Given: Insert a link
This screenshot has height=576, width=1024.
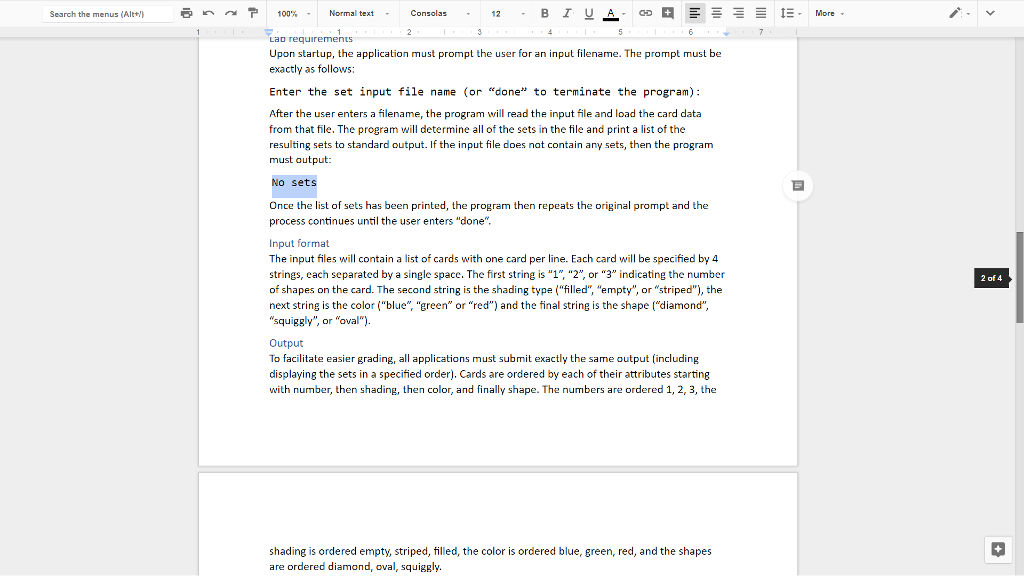Looking at the screenshot, I should 645,13.
